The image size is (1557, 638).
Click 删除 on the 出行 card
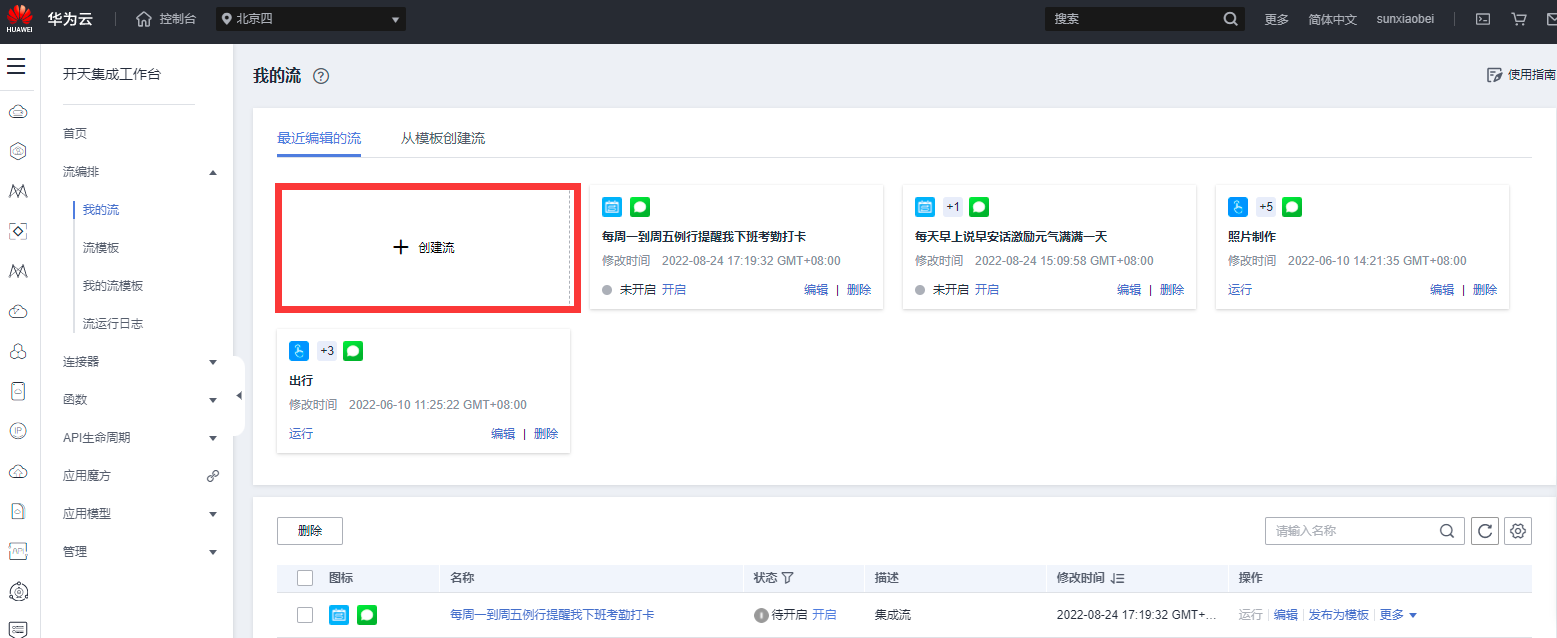tap(546, 433)
